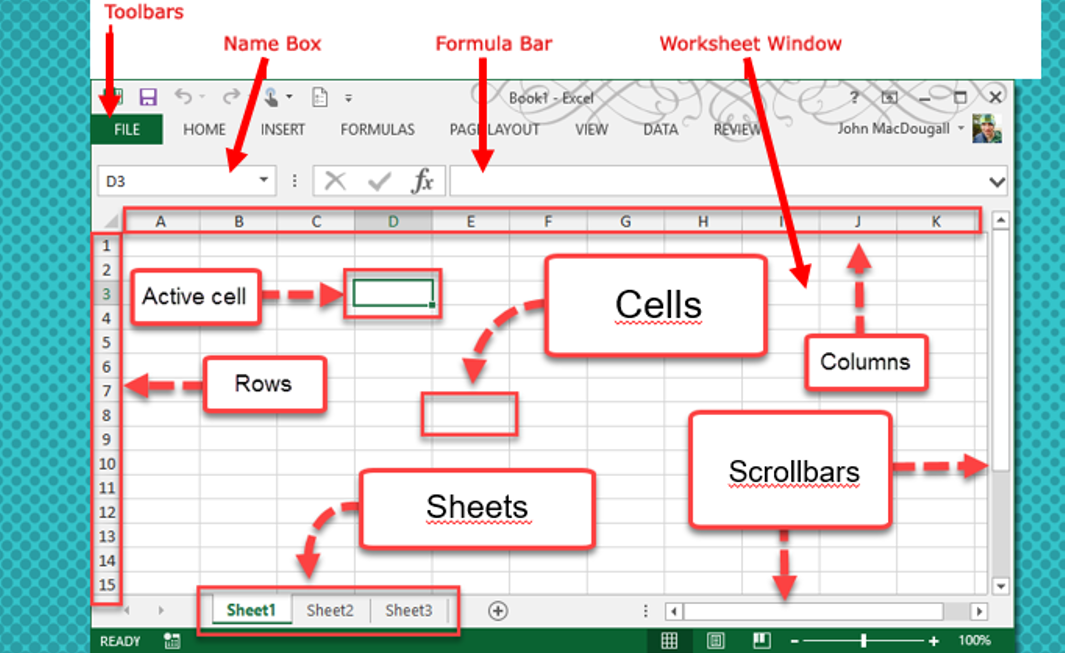Click the Insert Function fx icon
The width and height of the screenshot is (1065, 653).
423,181
